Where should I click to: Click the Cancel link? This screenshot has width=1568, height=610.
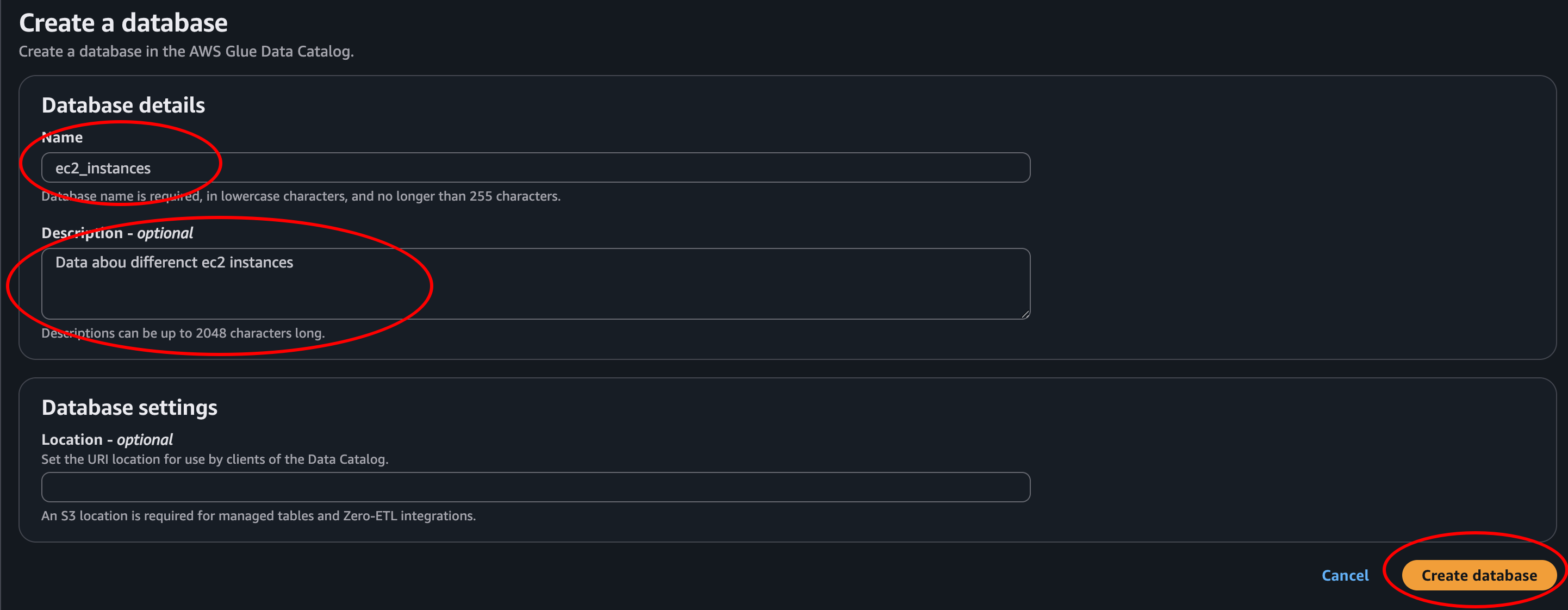tap(1345, 575)
